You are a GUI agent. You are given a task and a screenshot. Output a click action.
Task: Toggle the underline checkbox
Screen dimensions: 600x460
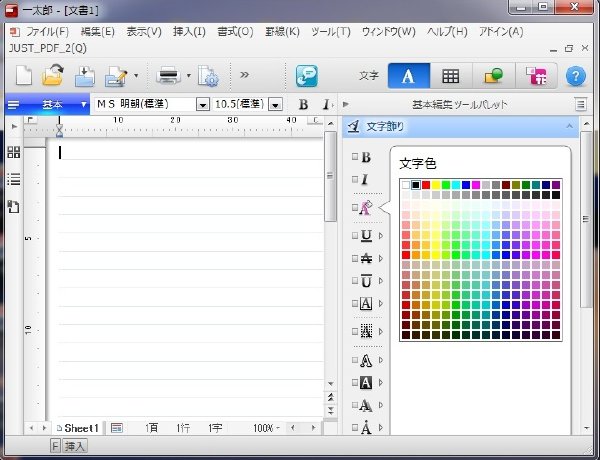355,235
